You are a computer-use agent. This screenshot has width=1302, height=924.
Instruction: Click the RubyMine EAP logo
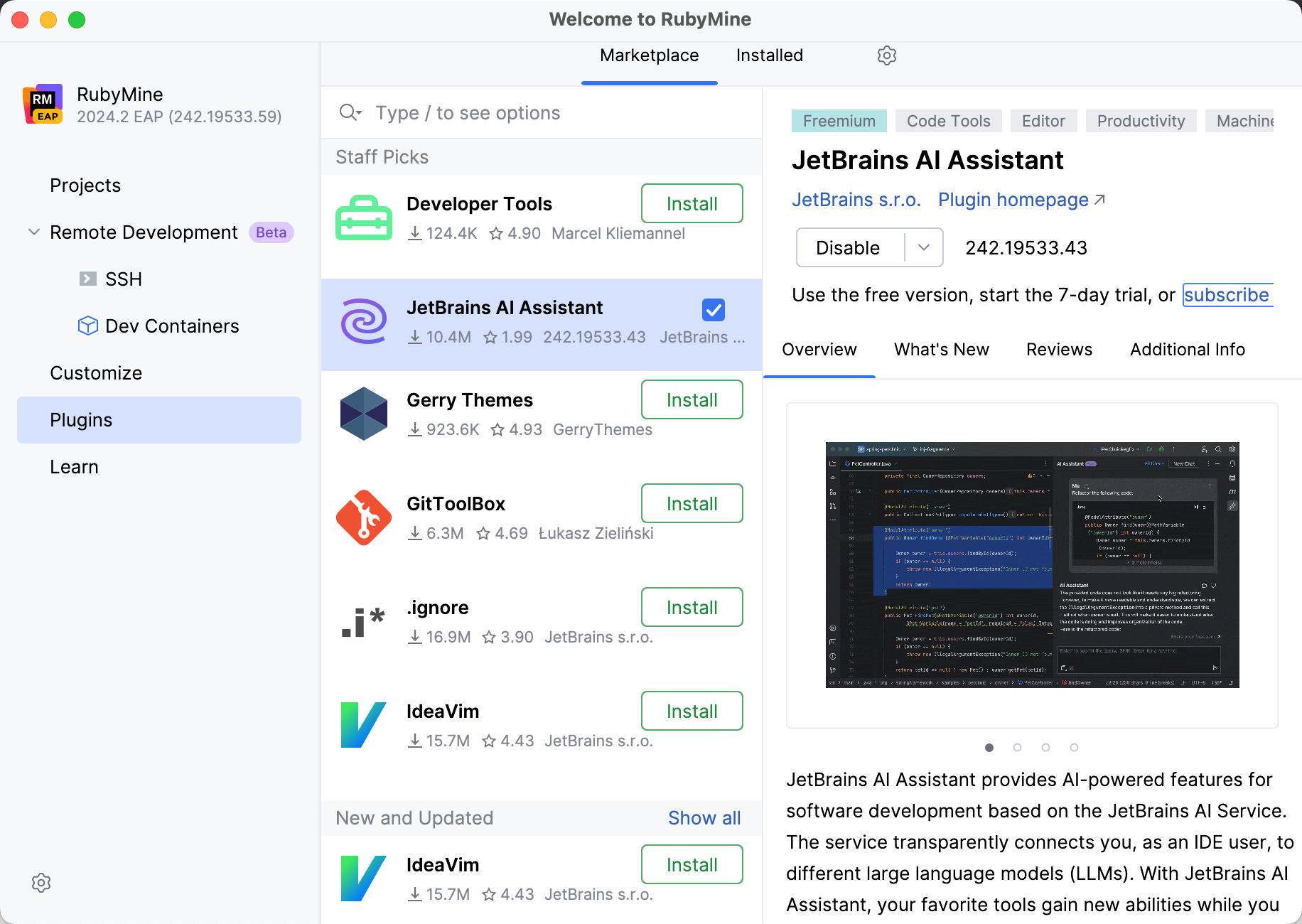pyautogui.click(x=43, y=104)
